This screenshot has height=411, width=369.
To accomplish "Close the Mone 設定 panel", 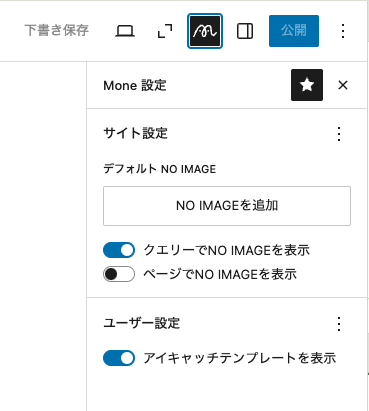I will (343, 85).
